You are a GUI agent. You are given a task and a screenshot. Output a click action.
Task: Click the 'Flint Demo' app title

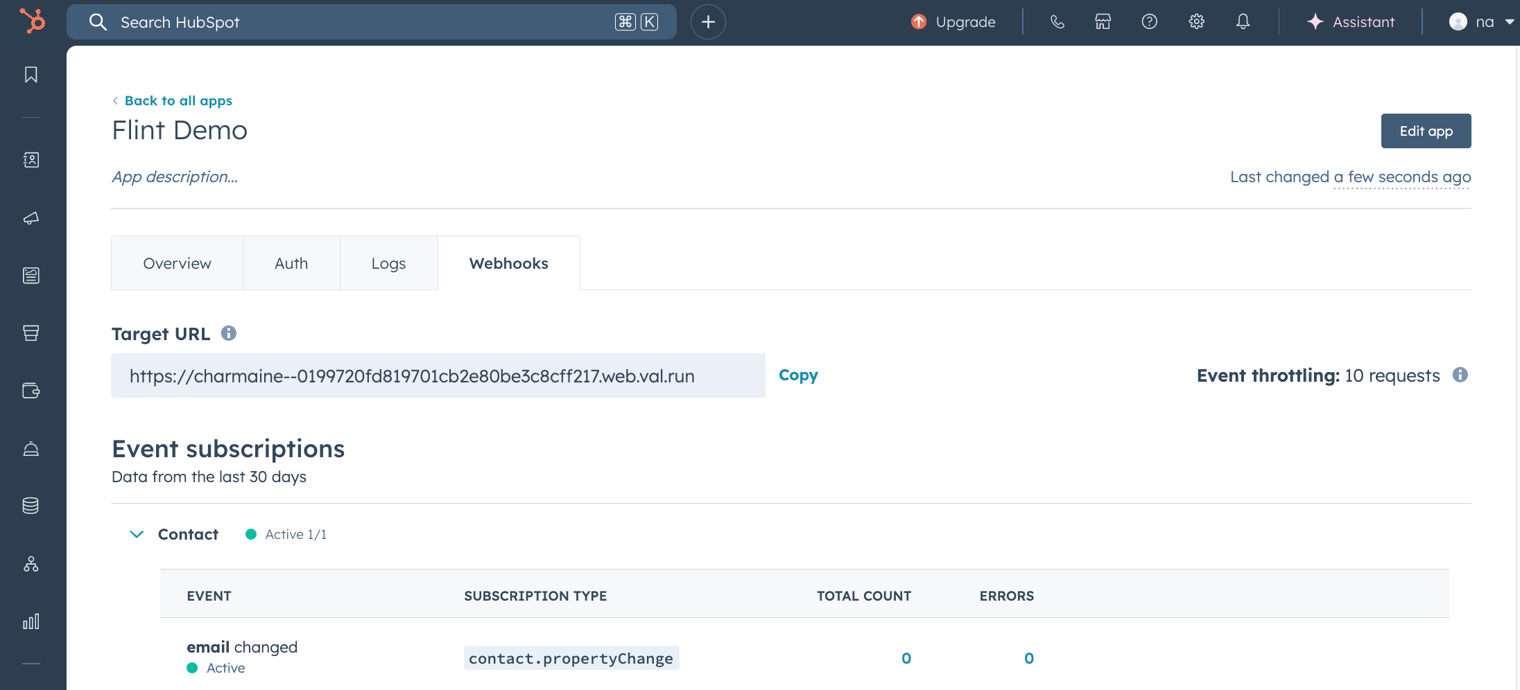tap(180, 130)
